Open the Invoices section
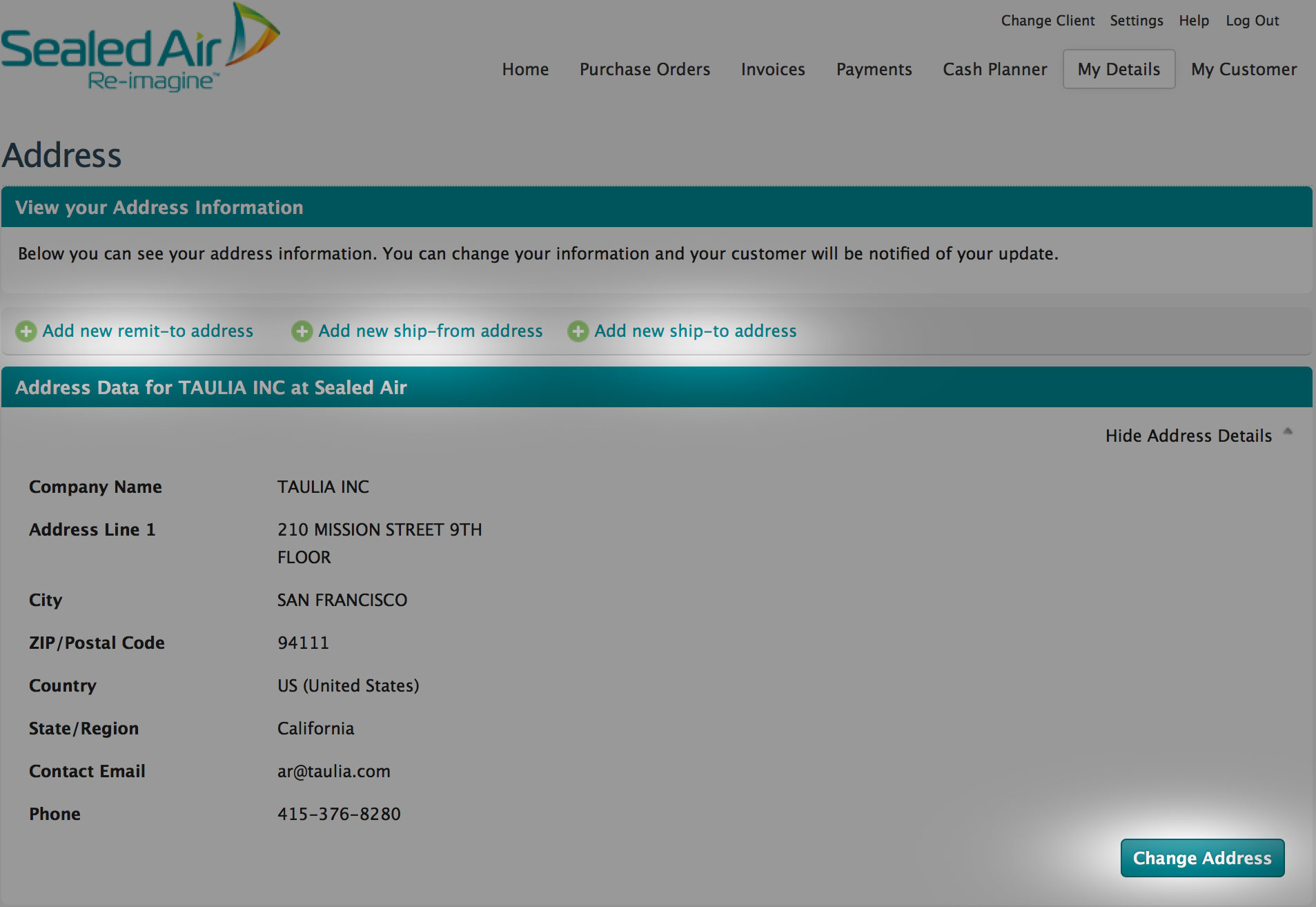The image size is (1316, 907). tap(773, 69)
